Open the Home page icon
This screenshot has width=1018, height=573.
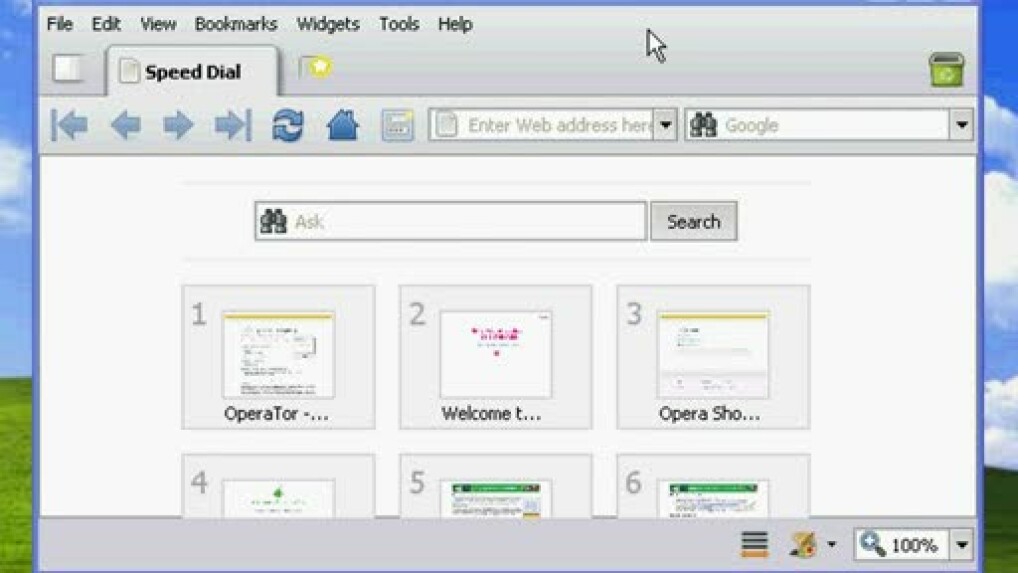tap(343, 125)
